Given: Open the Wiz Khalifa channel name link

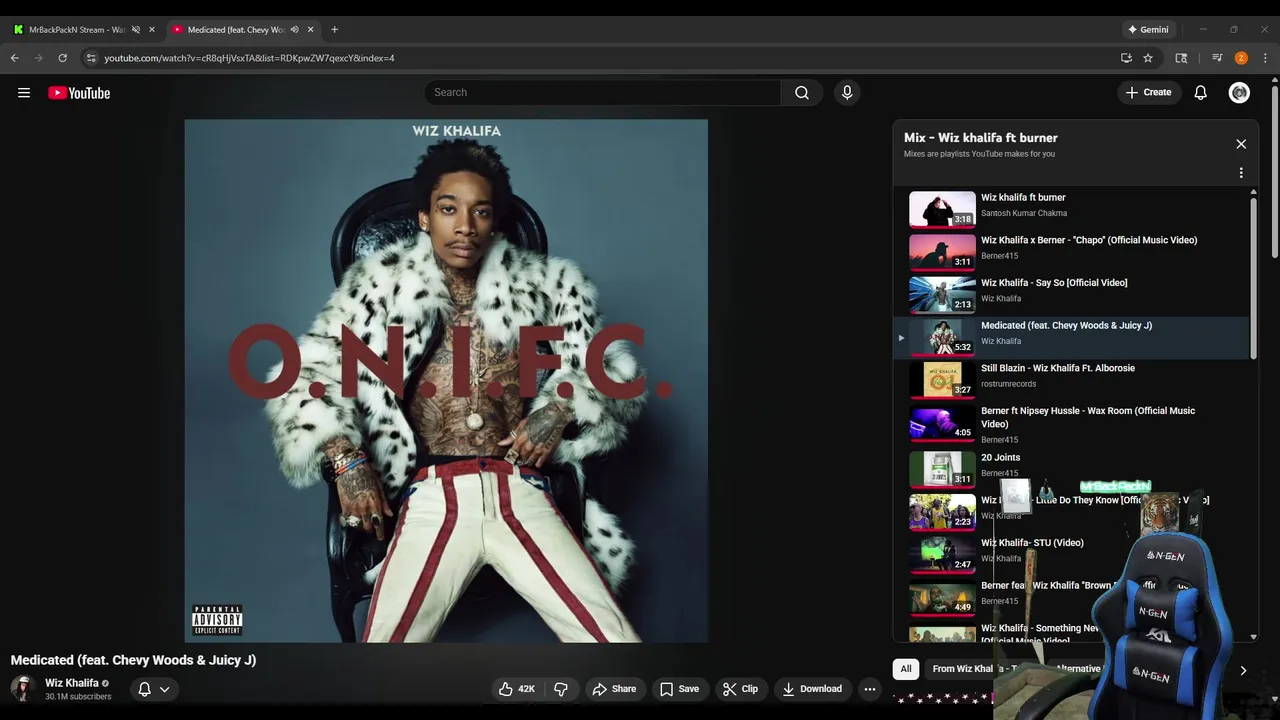Looking at the screenshot, I should pos(72,683).
